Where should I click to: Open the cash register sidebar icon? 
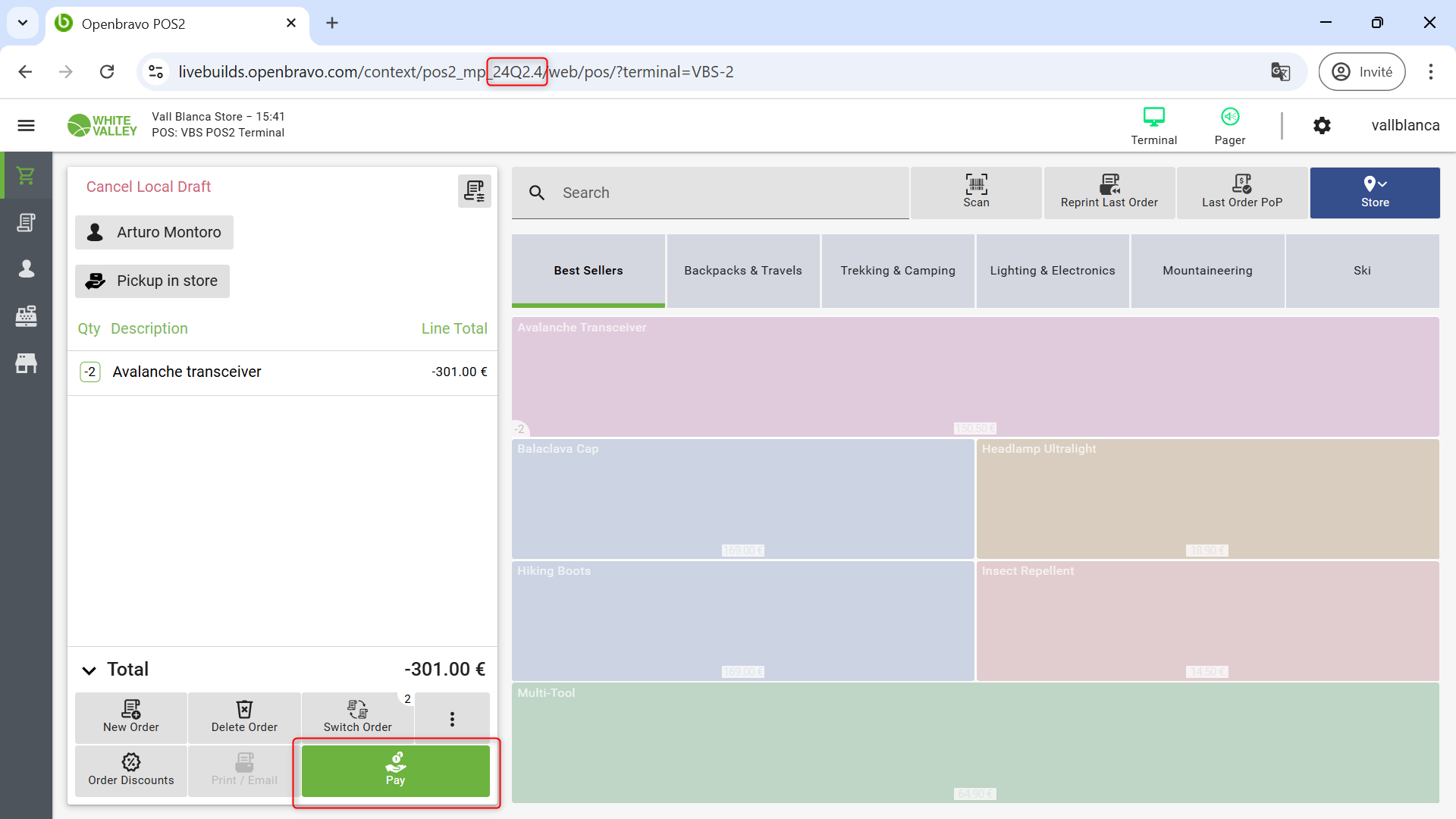coord(26,316)
